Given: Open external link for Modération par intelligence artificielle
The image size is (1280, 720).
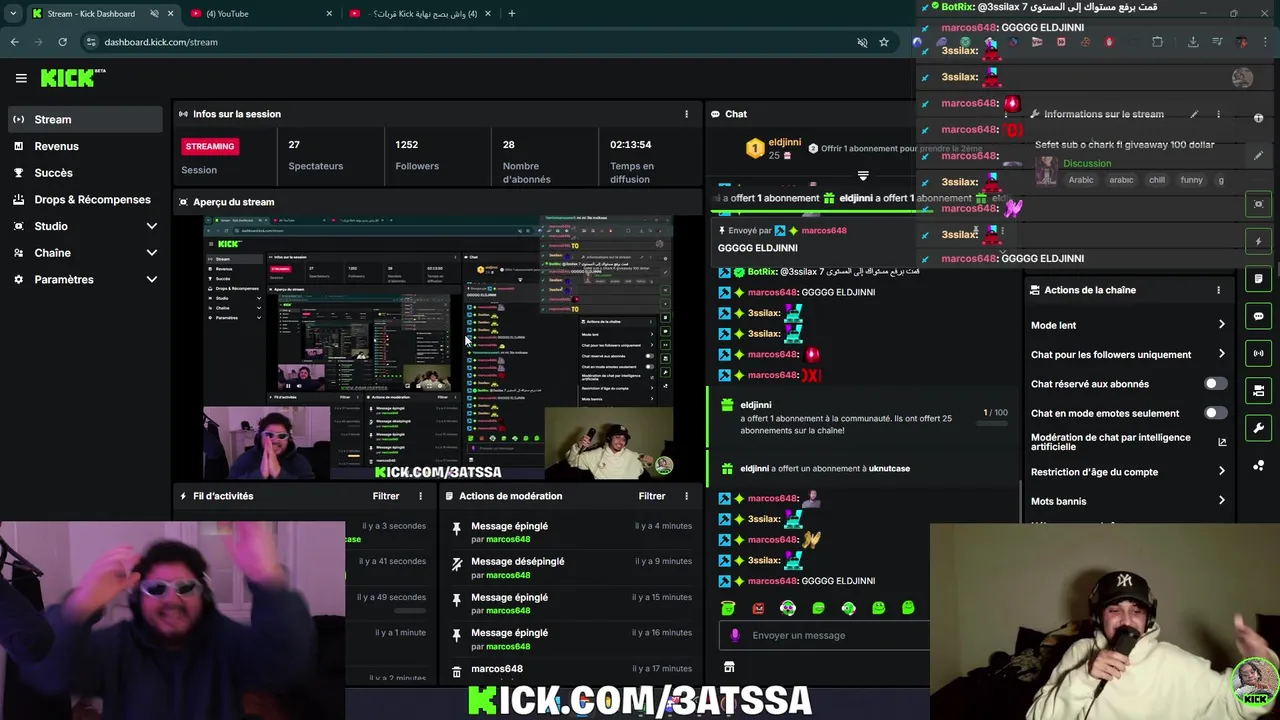Looking at the screenshot, I should click(x=1222, y=442).
